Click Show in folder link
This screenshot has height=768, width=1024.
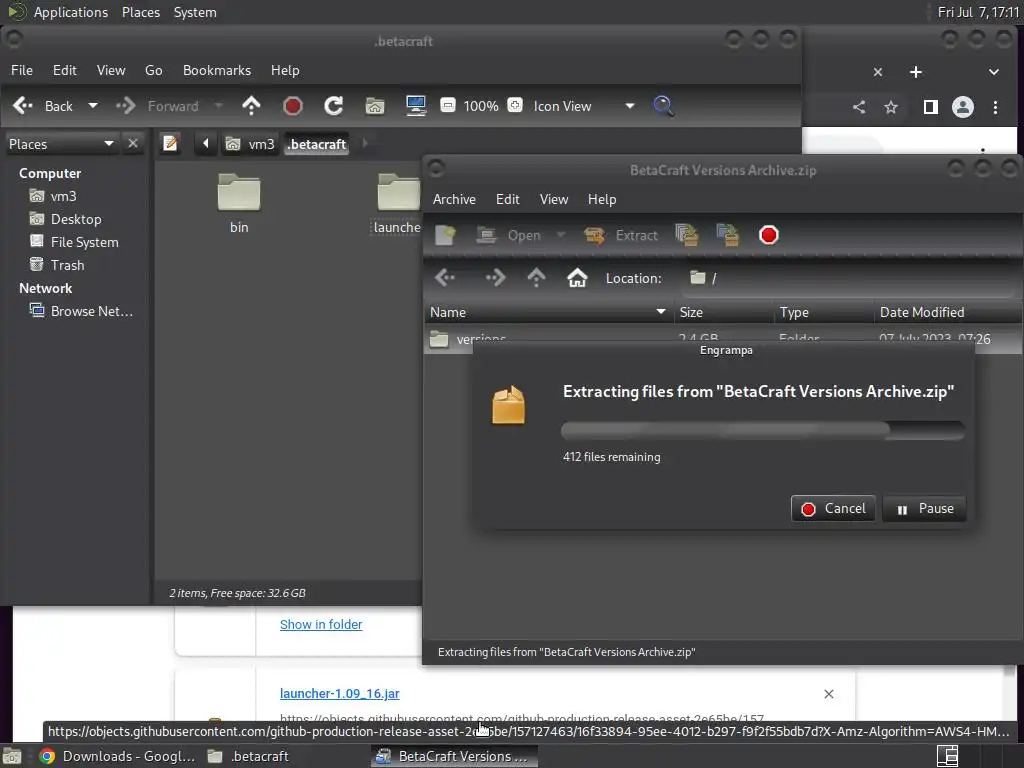point(321,624)
